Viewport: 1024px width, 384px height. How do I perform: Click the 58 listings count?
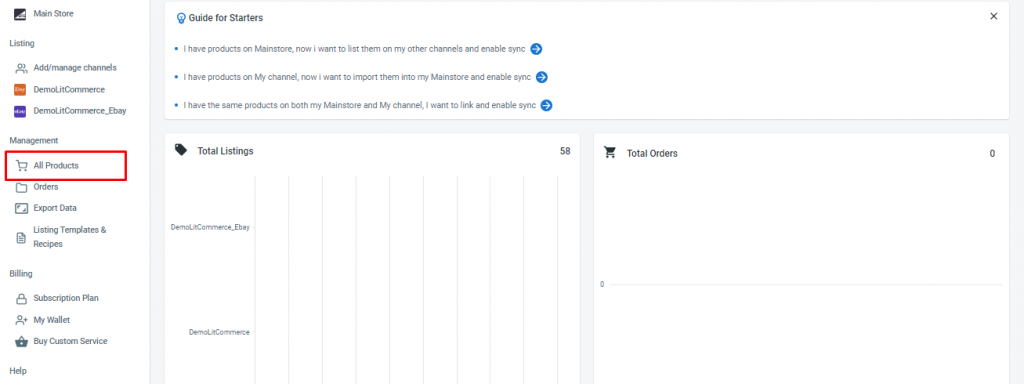tap(565, 152)
